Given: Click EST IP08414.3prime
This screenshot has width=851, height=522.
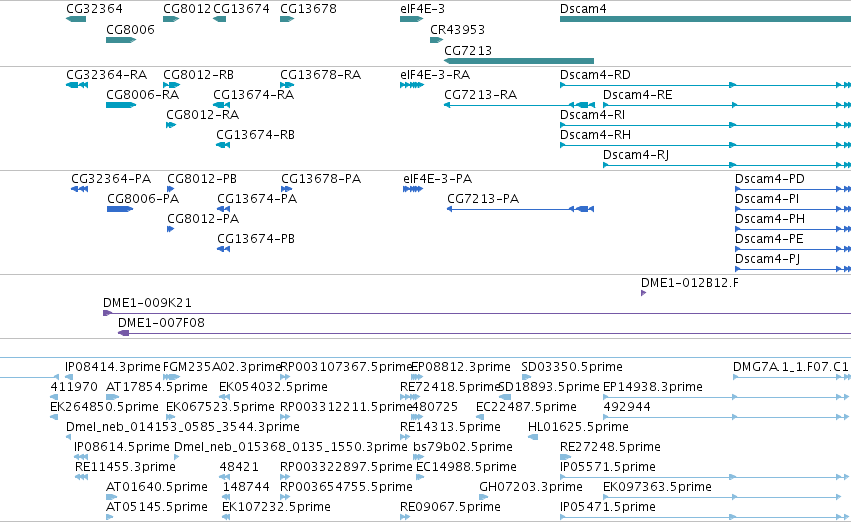Looking at the screenshot, I should (x=113, y=367).
